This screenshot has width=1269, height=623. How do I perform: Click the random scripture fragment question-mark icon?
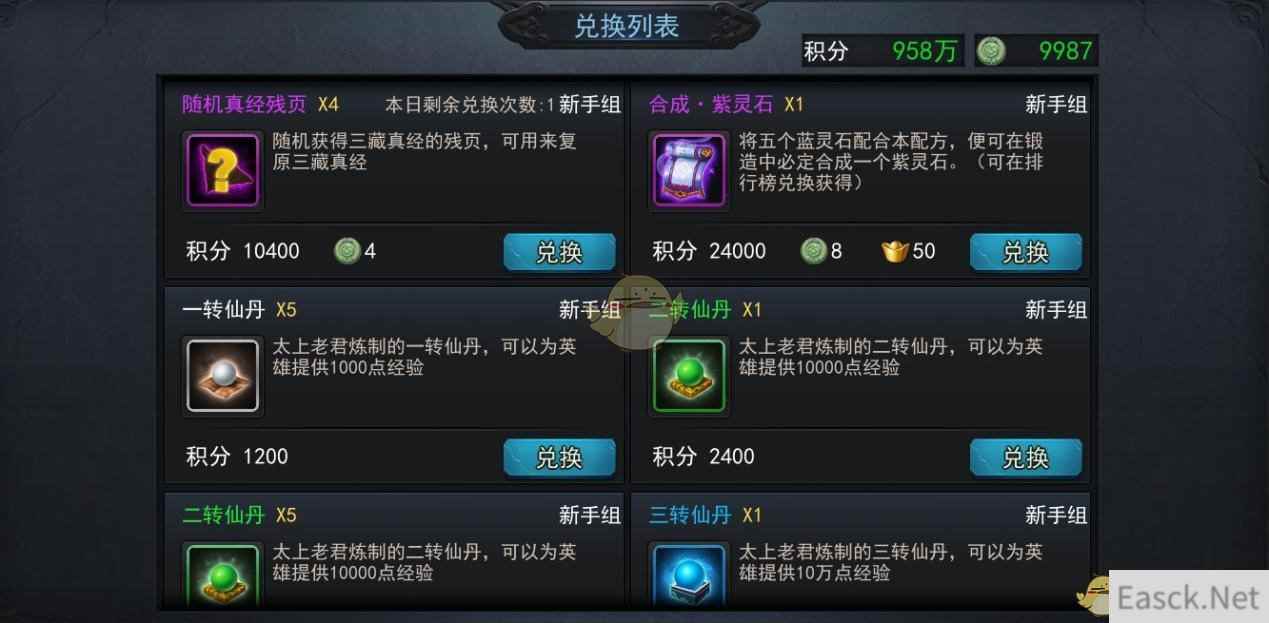(223, 171)
